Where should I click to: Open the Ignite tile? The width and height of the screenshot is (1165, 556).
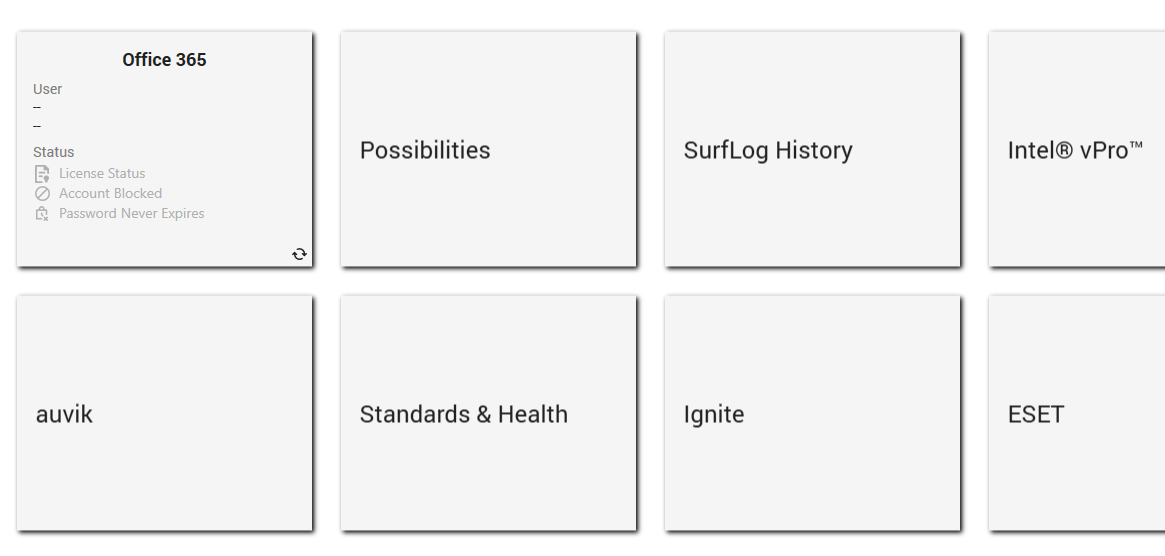pyautogui.click(x=812, y=413)
